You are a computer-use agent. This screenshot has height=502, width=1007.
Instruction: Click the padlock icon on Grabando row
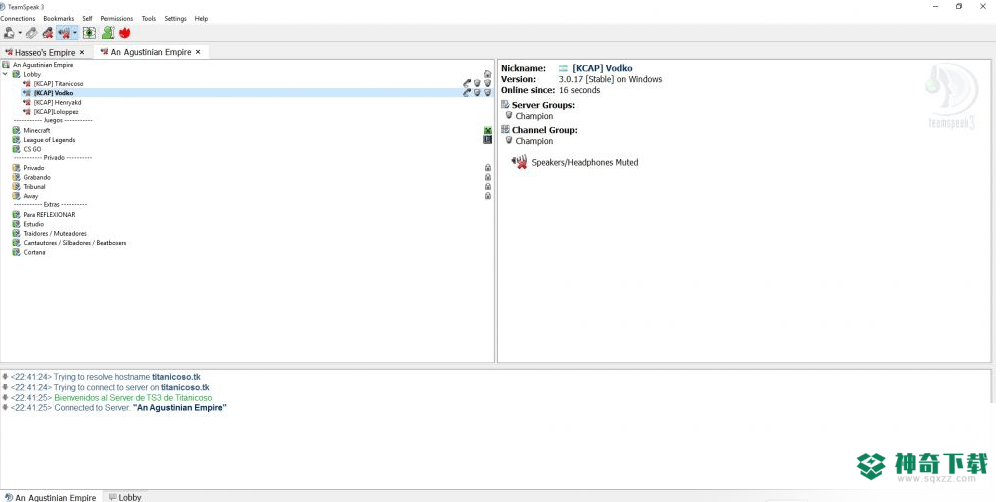pyautogui.click(x=487, y=177)
